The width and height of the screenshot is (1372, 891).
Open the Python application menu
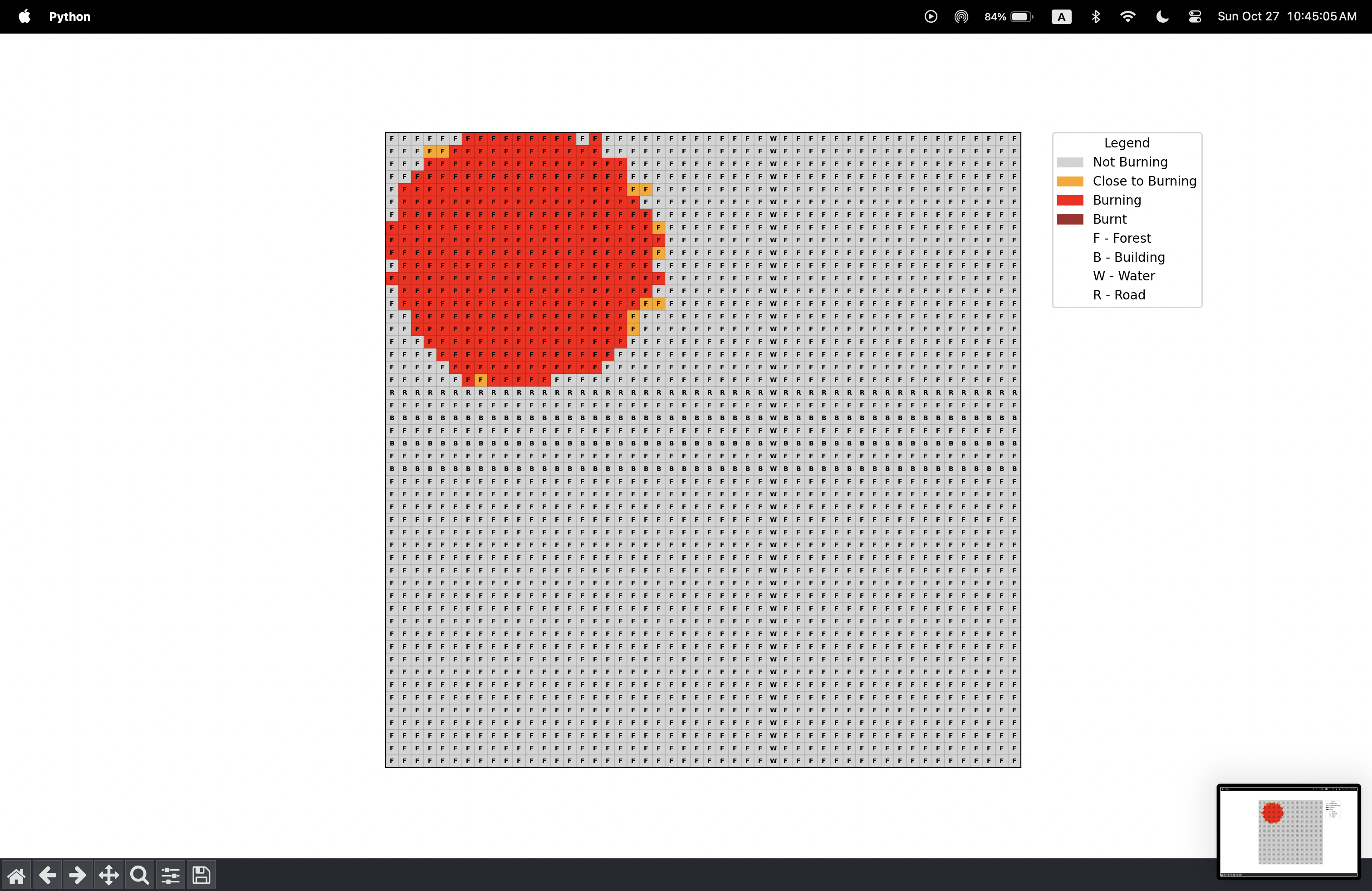click(69, 16)
